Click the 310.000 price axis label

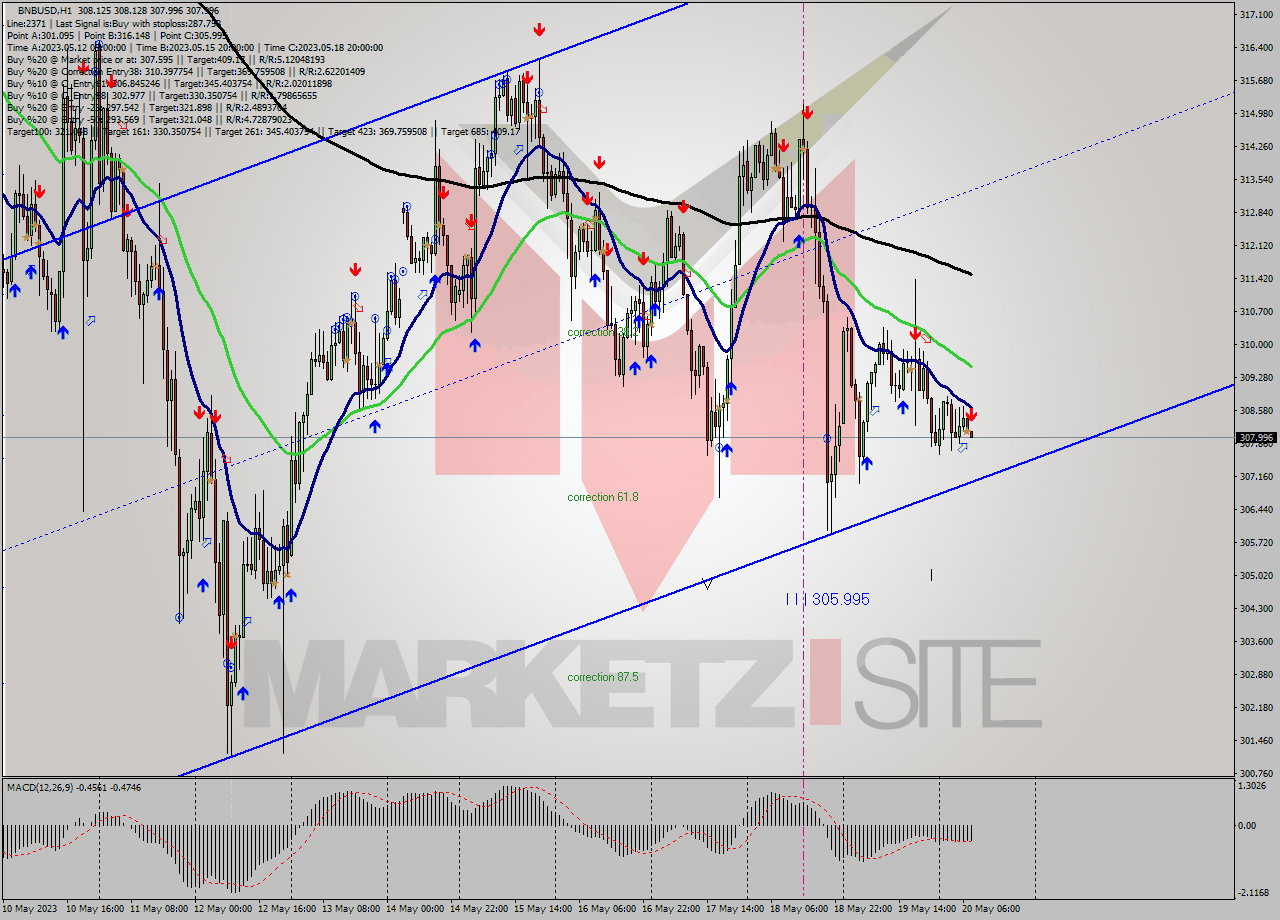coord(1255,345)
